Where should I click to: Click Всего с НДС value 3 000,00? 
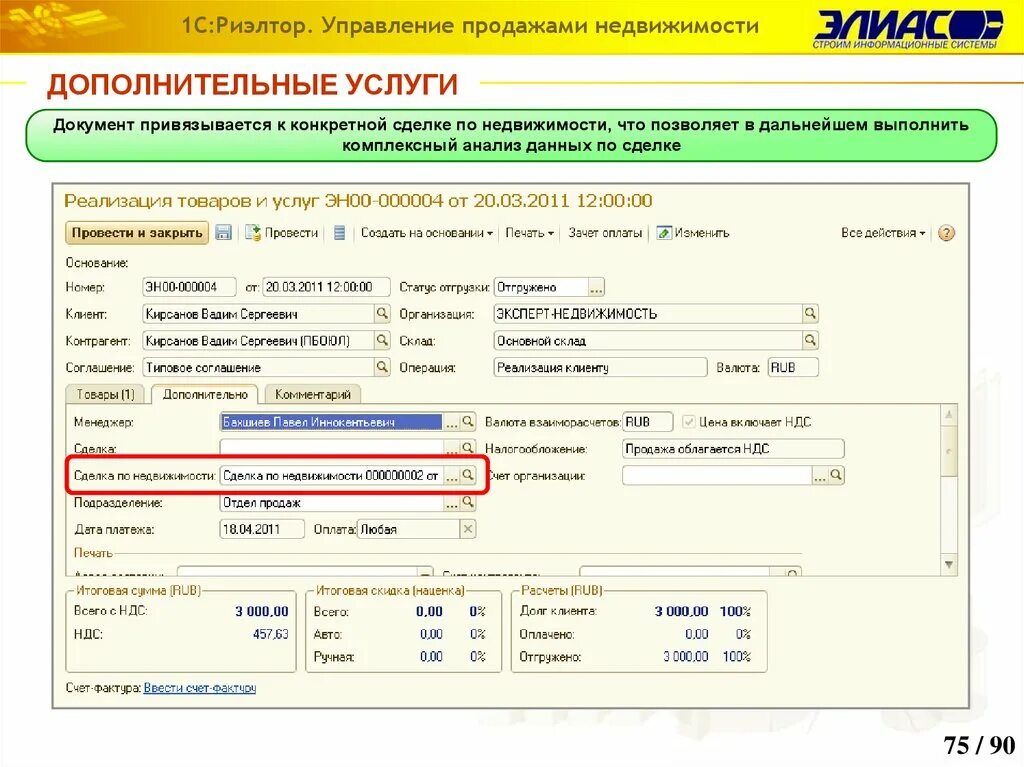click(x=262, y=612)
